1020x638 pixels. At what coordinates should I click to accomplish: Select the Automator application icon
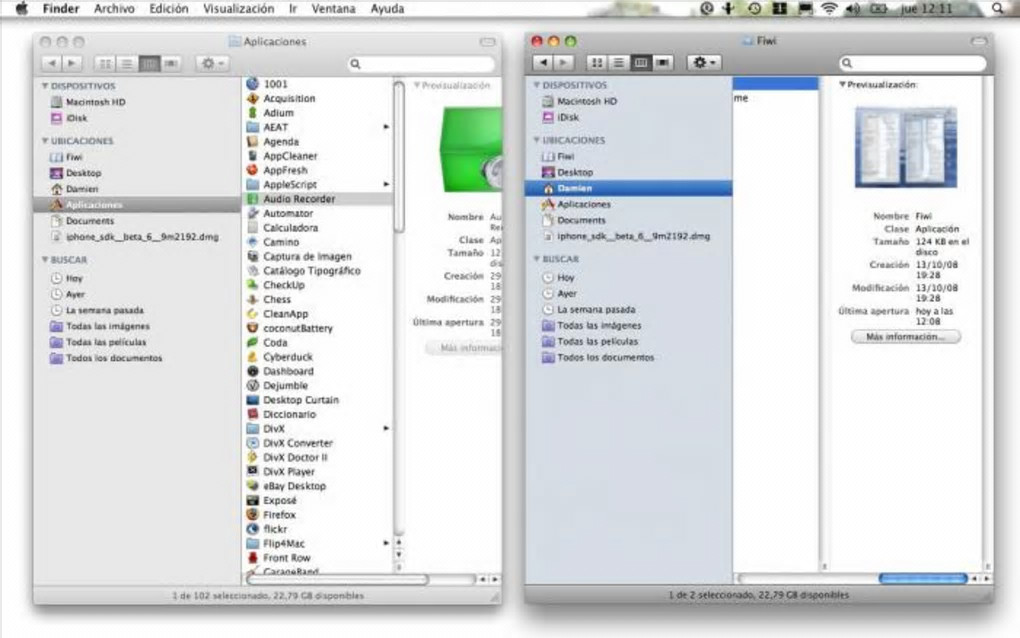click(253, 213)
